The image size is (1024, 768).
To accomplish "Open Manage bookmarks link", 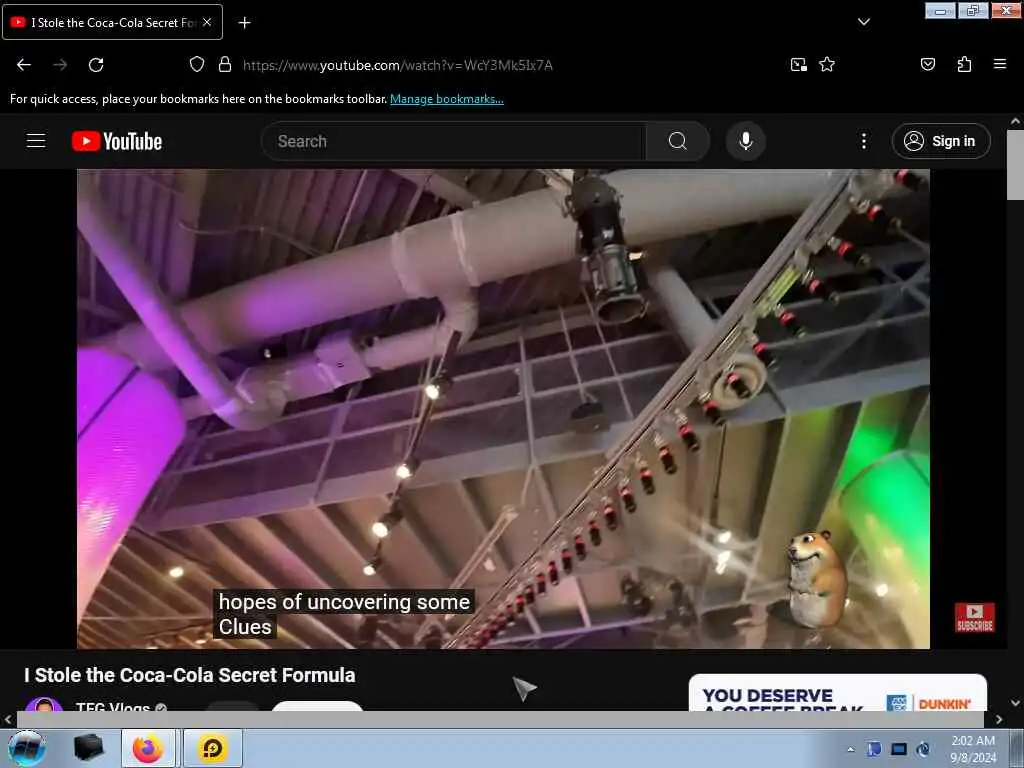I will 447,99.
